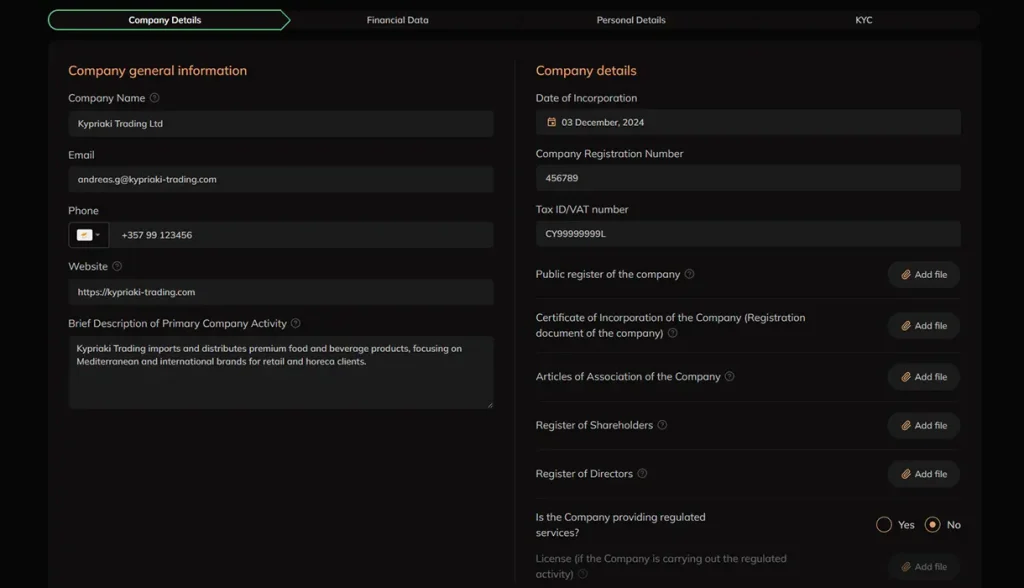Select Yes for regulated services

[x=884, y=524]
